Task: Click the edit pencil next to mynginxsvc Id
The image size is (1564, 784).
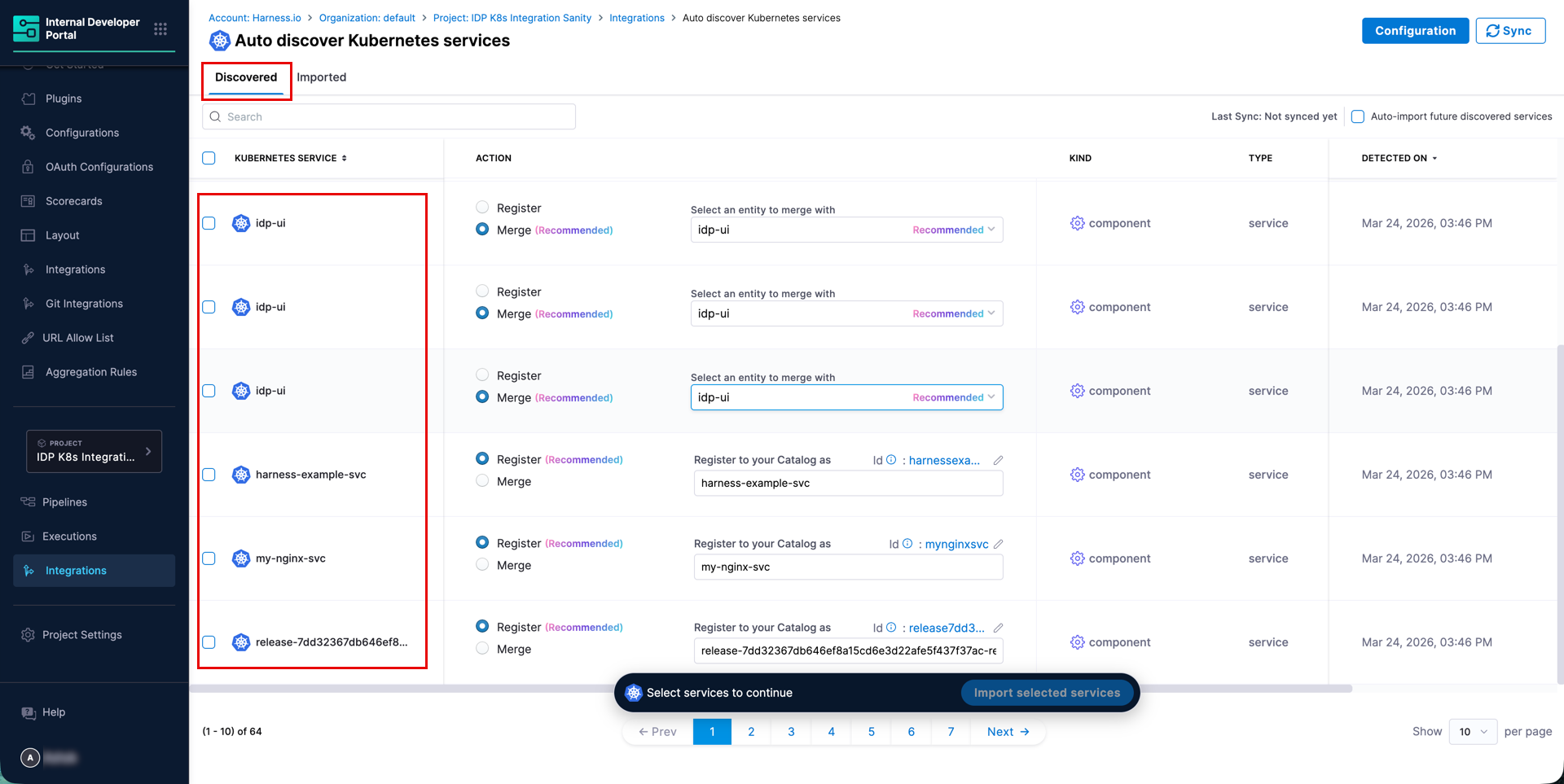Action: 998,544
